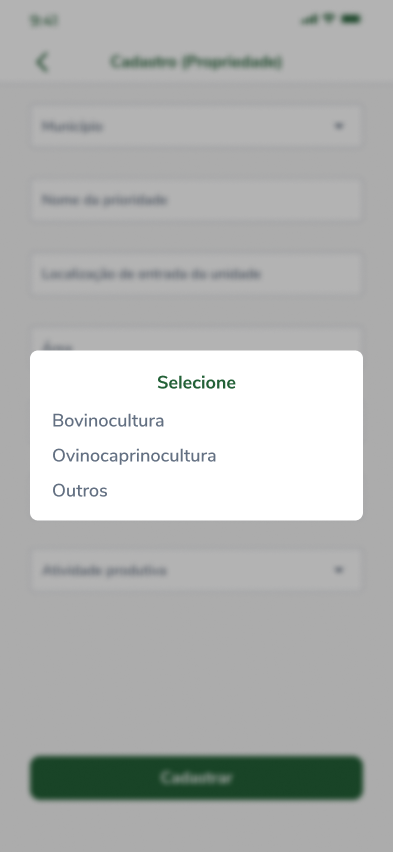Tap the battery icon in status bar
This screenshot has height=852, width=393.
(351, 19)
